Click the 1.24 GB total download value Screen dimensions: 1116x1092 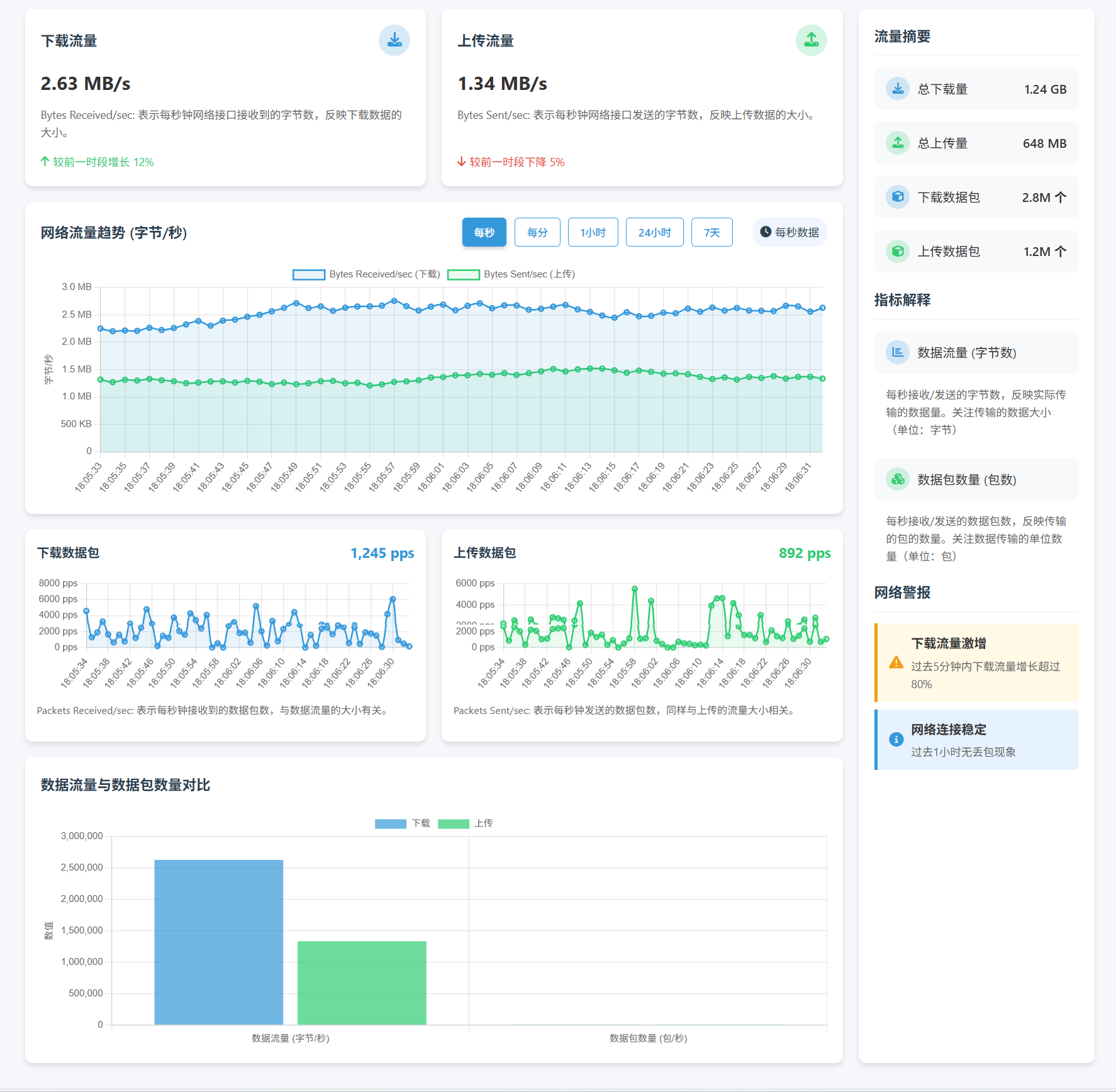[1045, 89]
